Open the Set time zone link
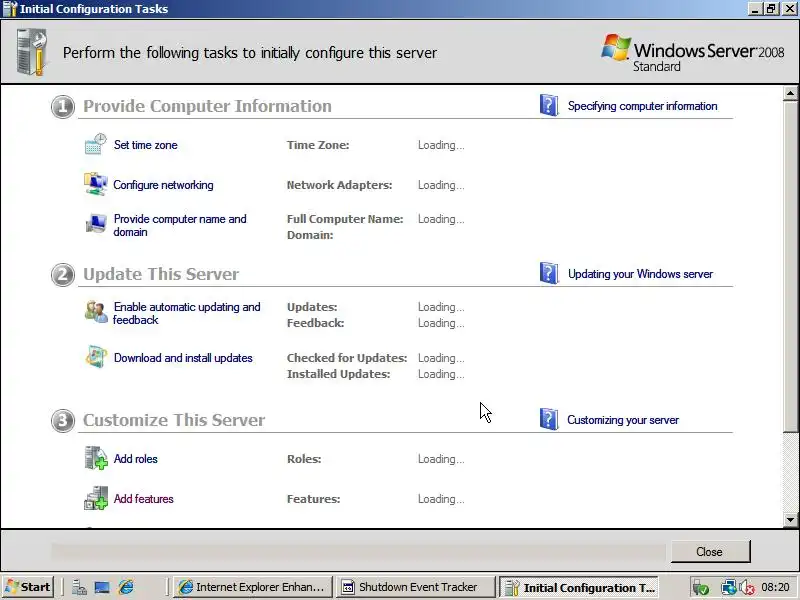The width and height of the screenshot is (800, 600). pyautogui.click(x=145, y=145)
